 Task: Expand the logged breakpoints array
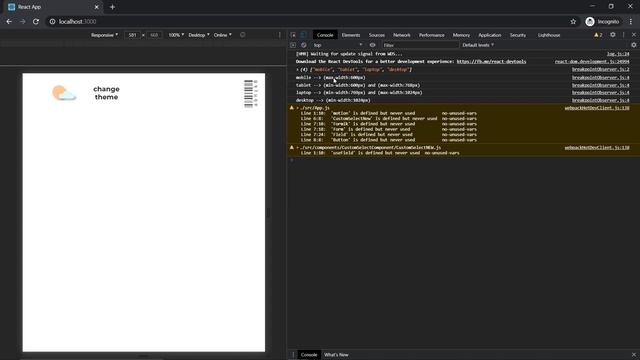pos(297,70)
